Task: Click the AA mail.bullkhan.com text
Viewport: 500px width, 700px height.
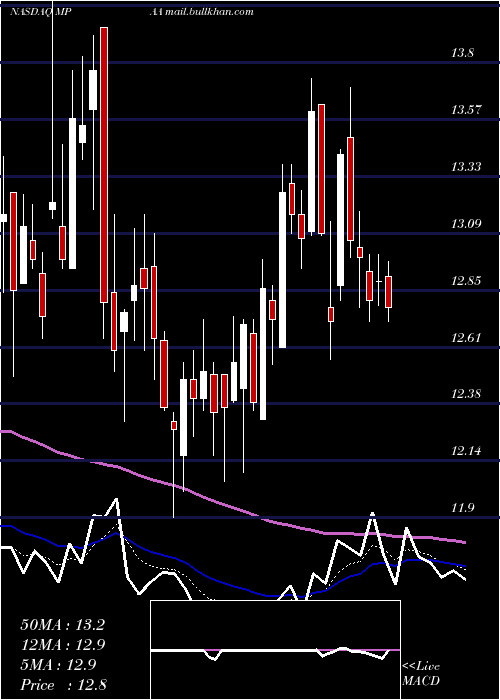Action: [201, 12]
